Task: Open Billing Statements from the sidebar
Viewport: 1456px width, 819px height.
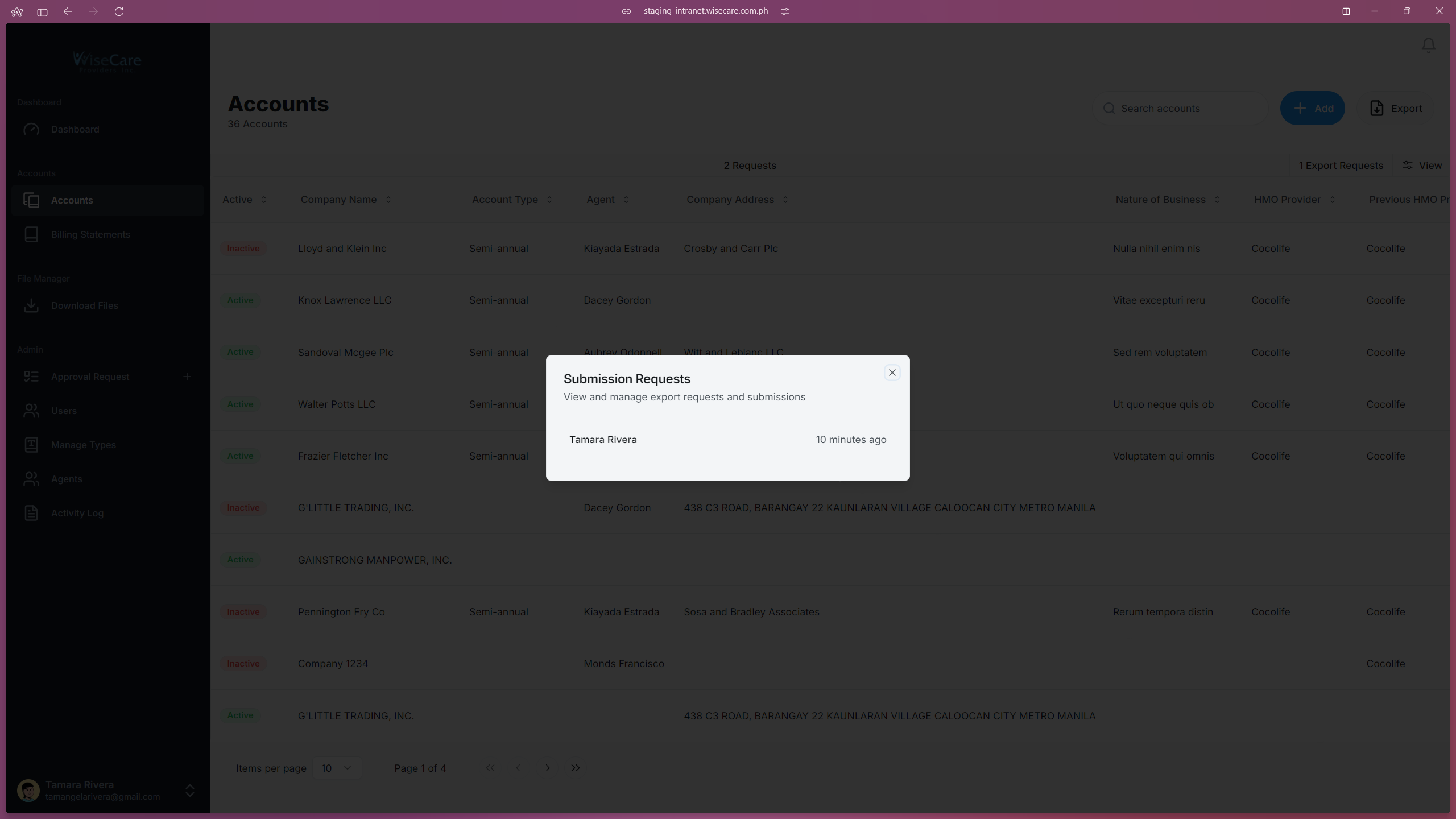Action: [x=90, y=234]
